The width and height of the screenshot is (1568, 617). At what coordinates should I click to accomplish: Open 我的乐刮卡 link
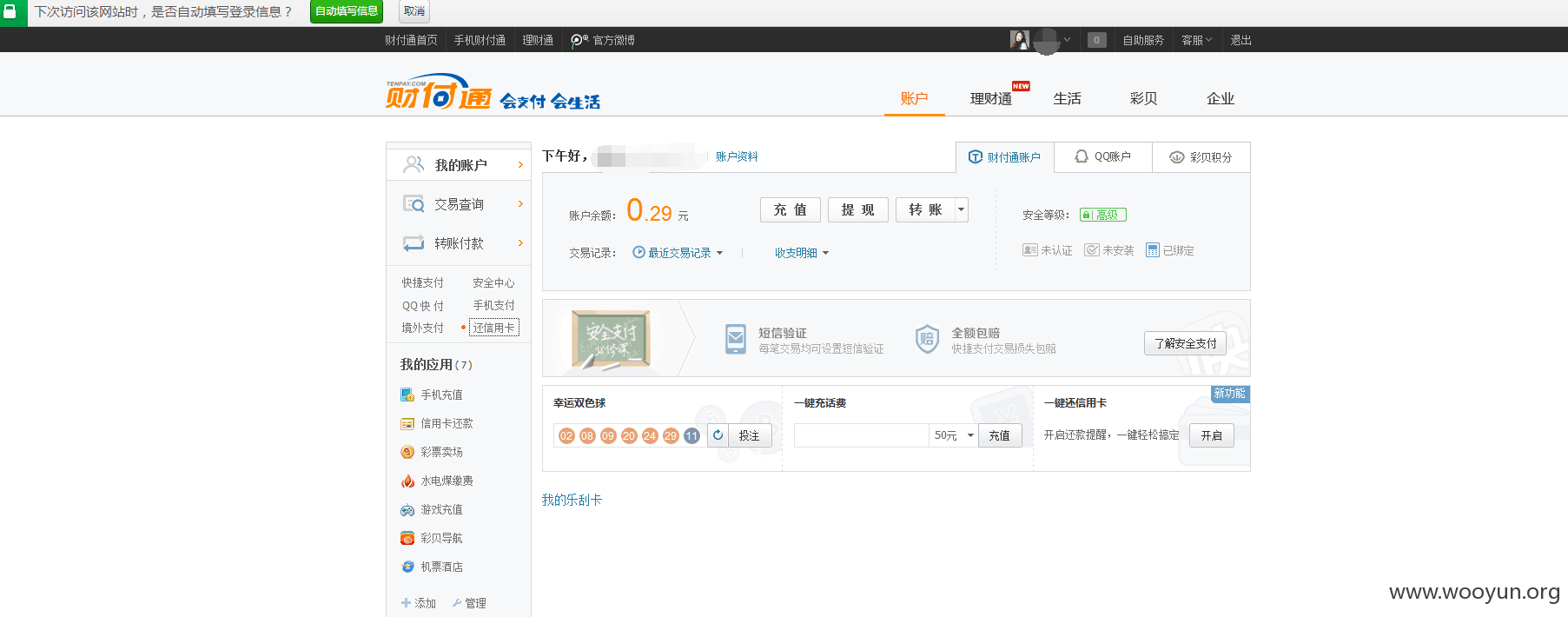tap(572, 500)
